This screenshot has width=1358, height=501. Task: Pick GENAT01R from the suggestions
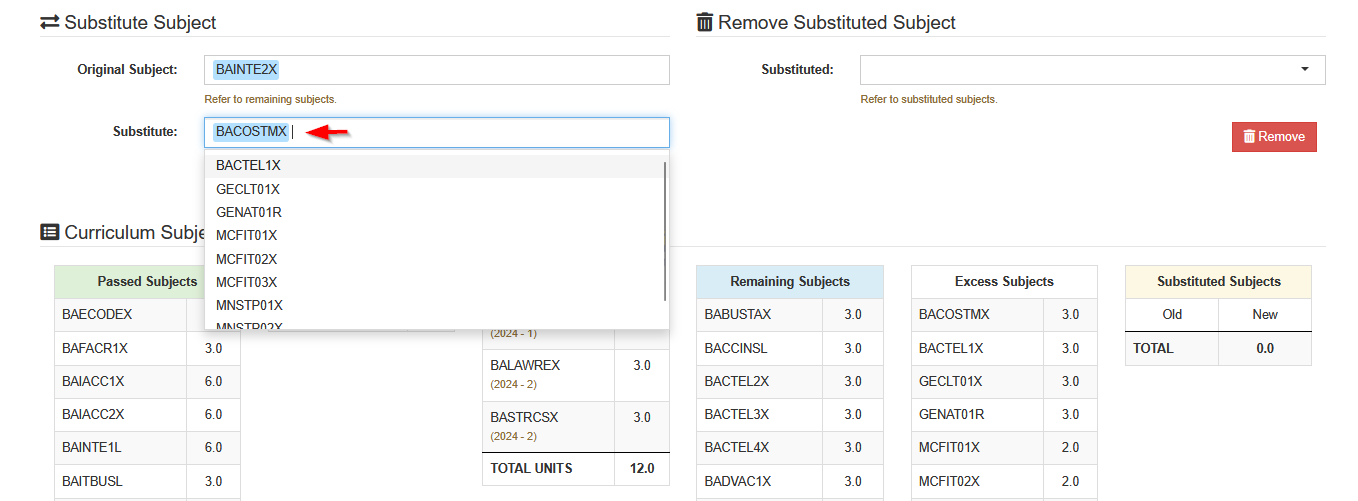(436, 212)
